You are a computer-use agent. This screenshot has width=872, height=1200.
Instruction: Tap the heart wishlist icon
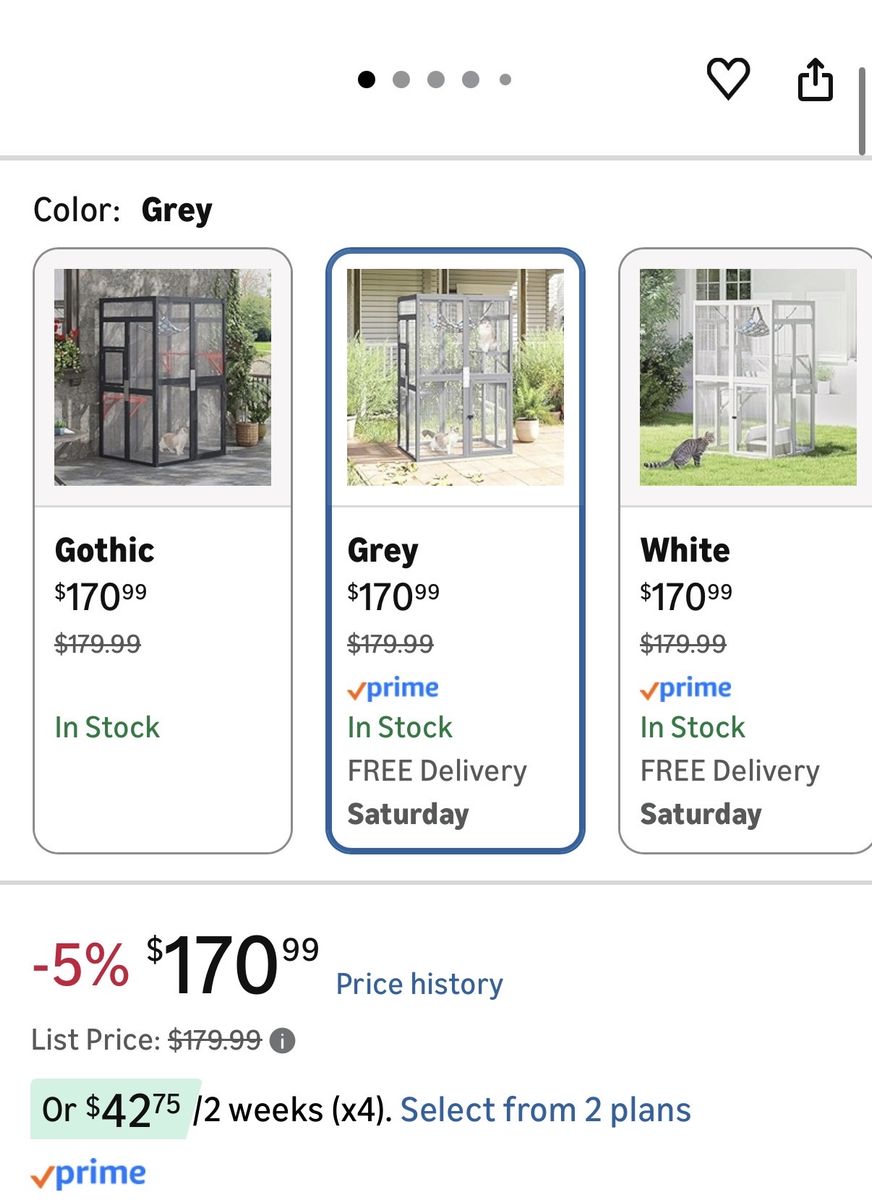pyautogui.click(x=728, y=78)
